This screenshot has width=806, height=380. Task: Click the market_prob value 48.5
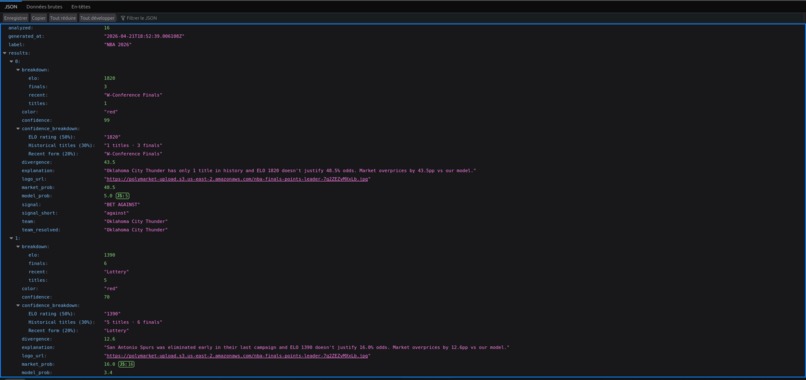[108, 187]
